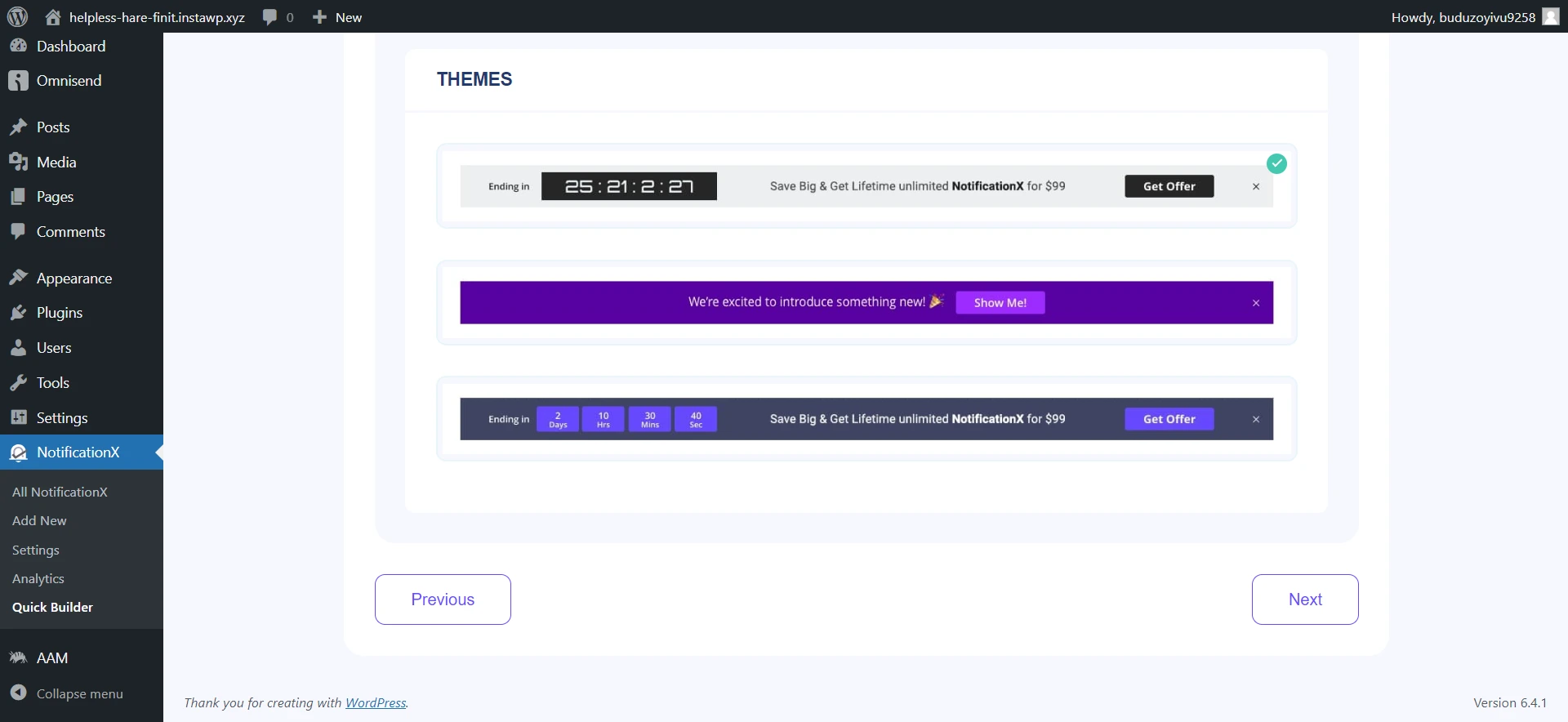Click the Media sidebar icon
This screenshot has height=722, width=1568.
18,162
